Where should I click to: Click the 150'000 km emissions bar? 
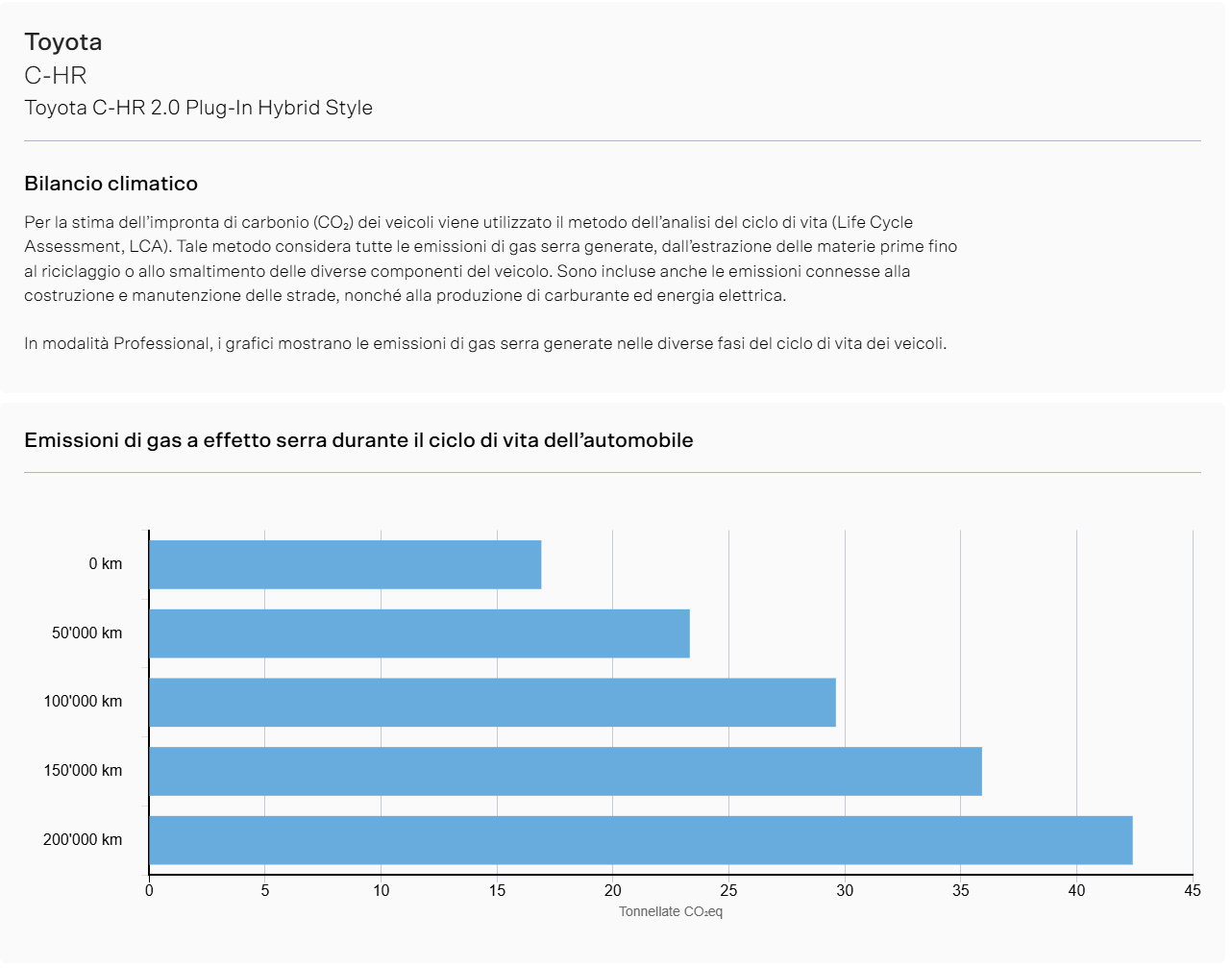(x=566, y=771)
